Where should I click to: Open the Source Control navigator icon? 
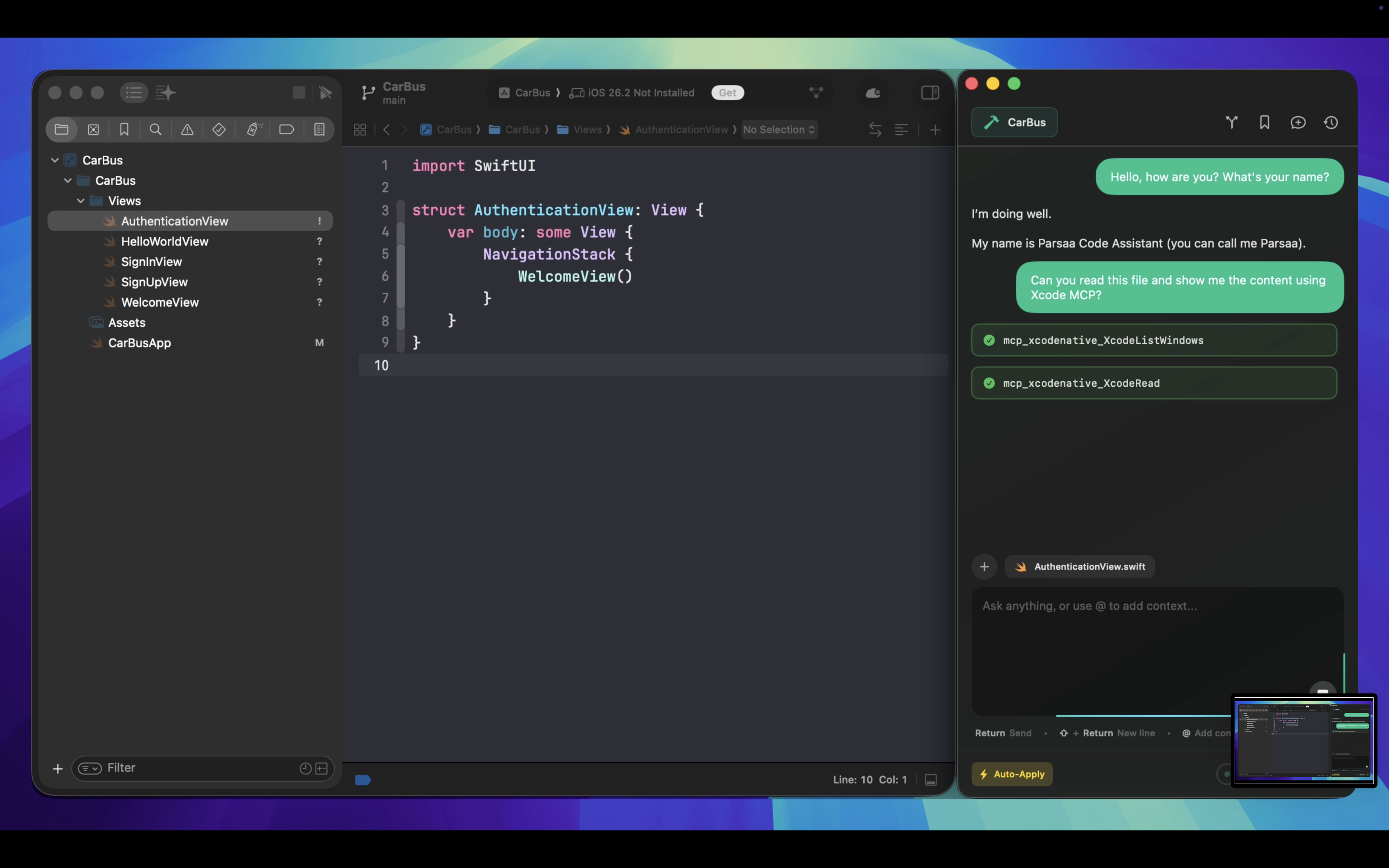point(93,130)
